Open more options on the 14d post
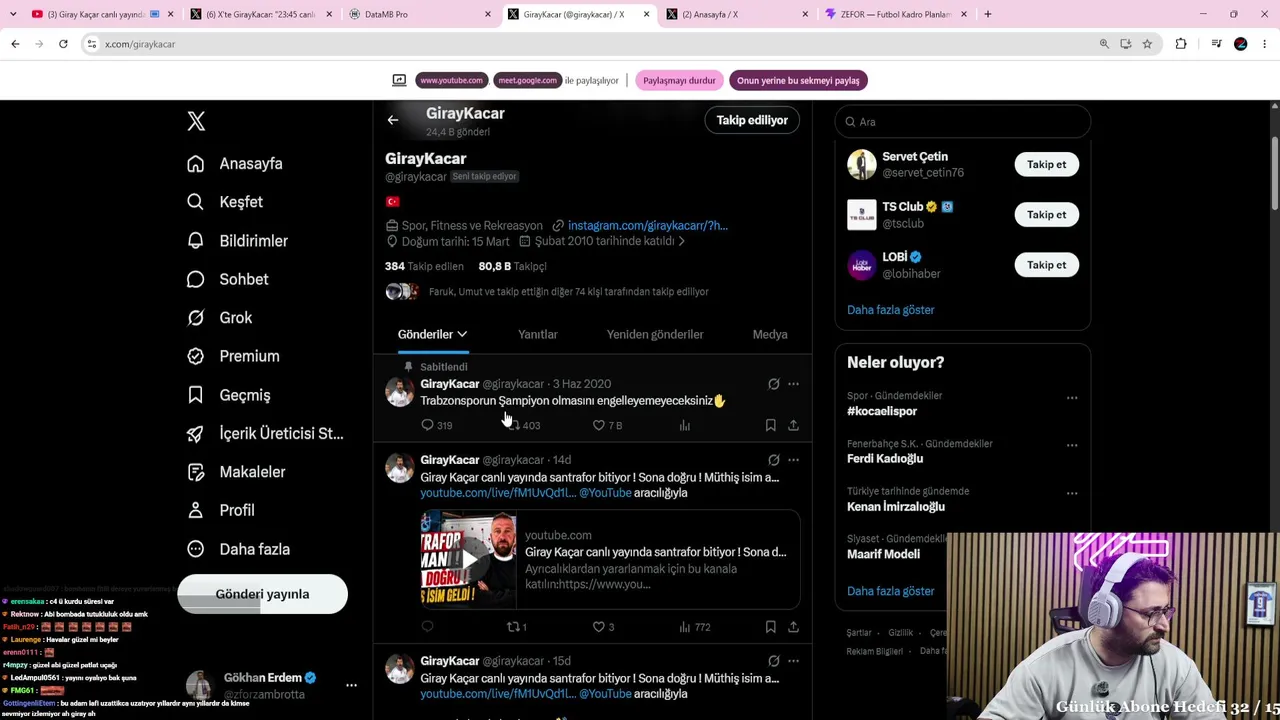The width and height of the screenshot is (1280, 720). [x=793, y=460]
